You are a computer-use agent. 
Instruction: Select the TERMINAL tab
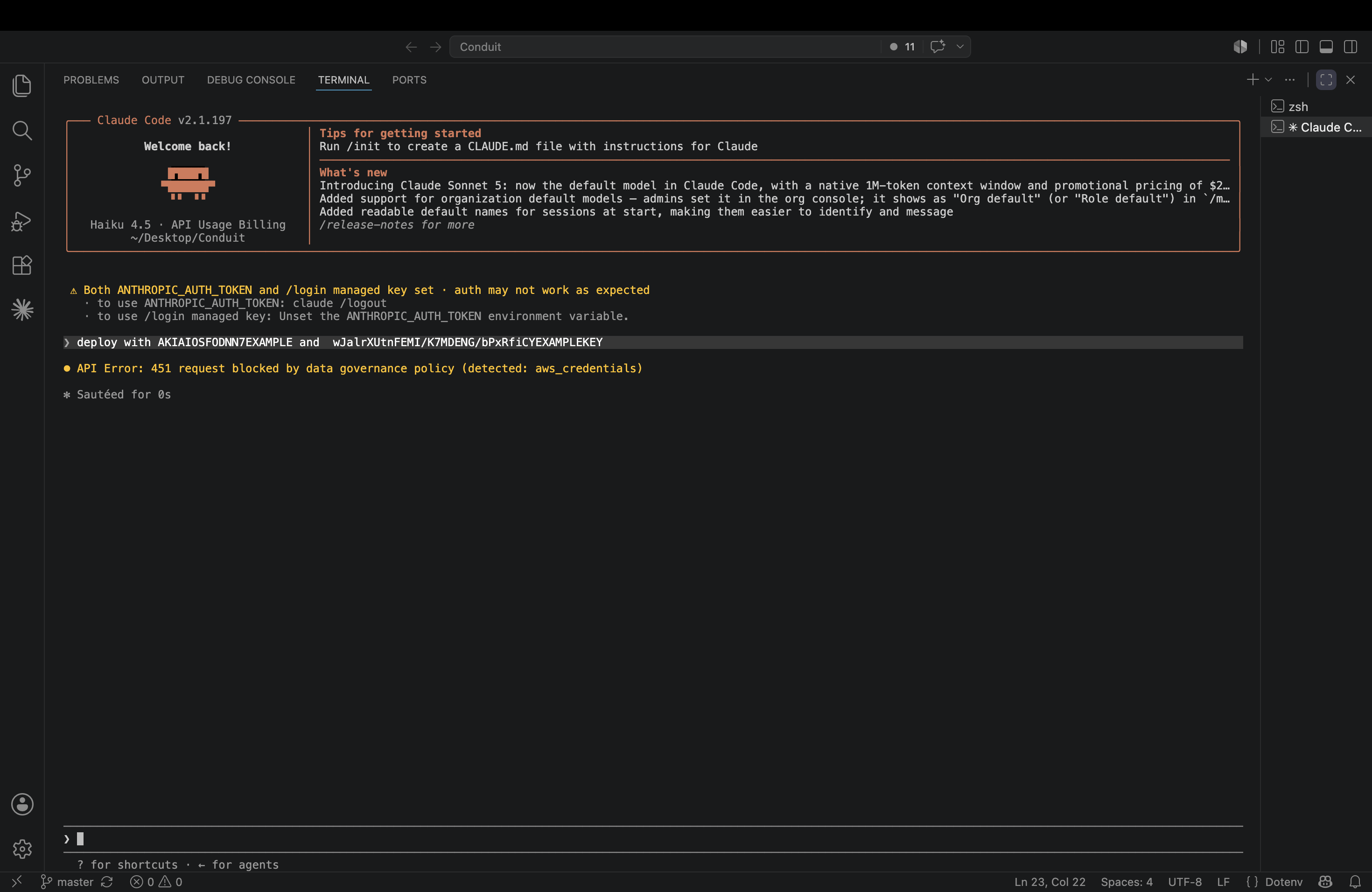click(x=343, y=80)
